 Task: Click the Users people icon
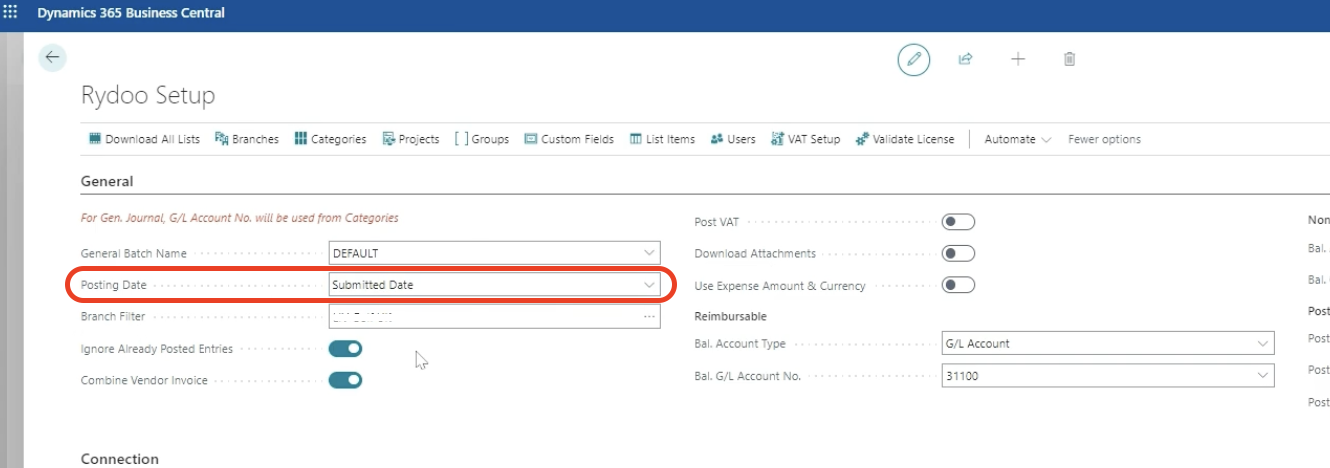716,139
